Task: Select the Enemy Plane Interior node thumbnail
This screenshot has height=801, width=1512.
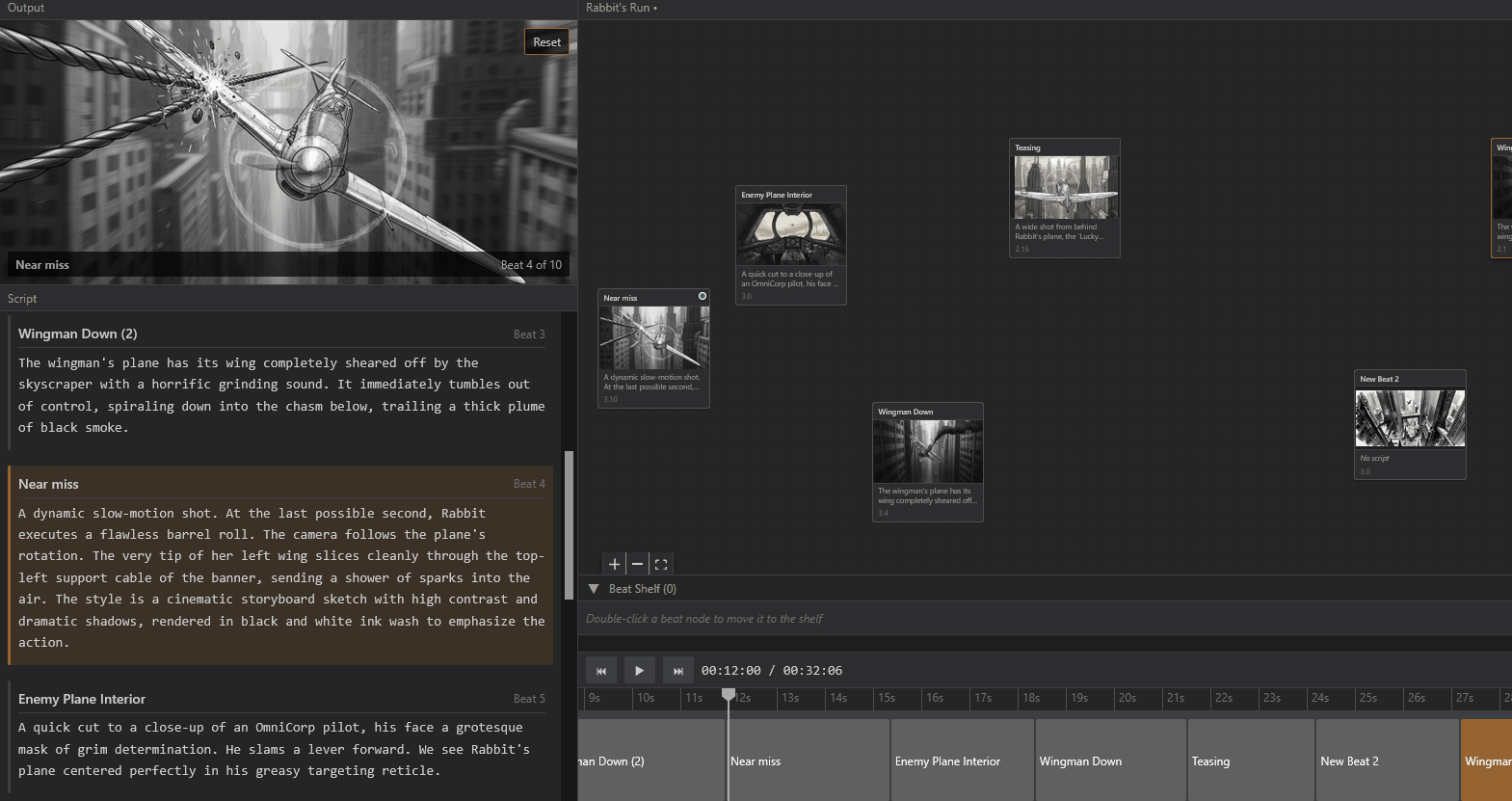Action: (x=790, y=233)
